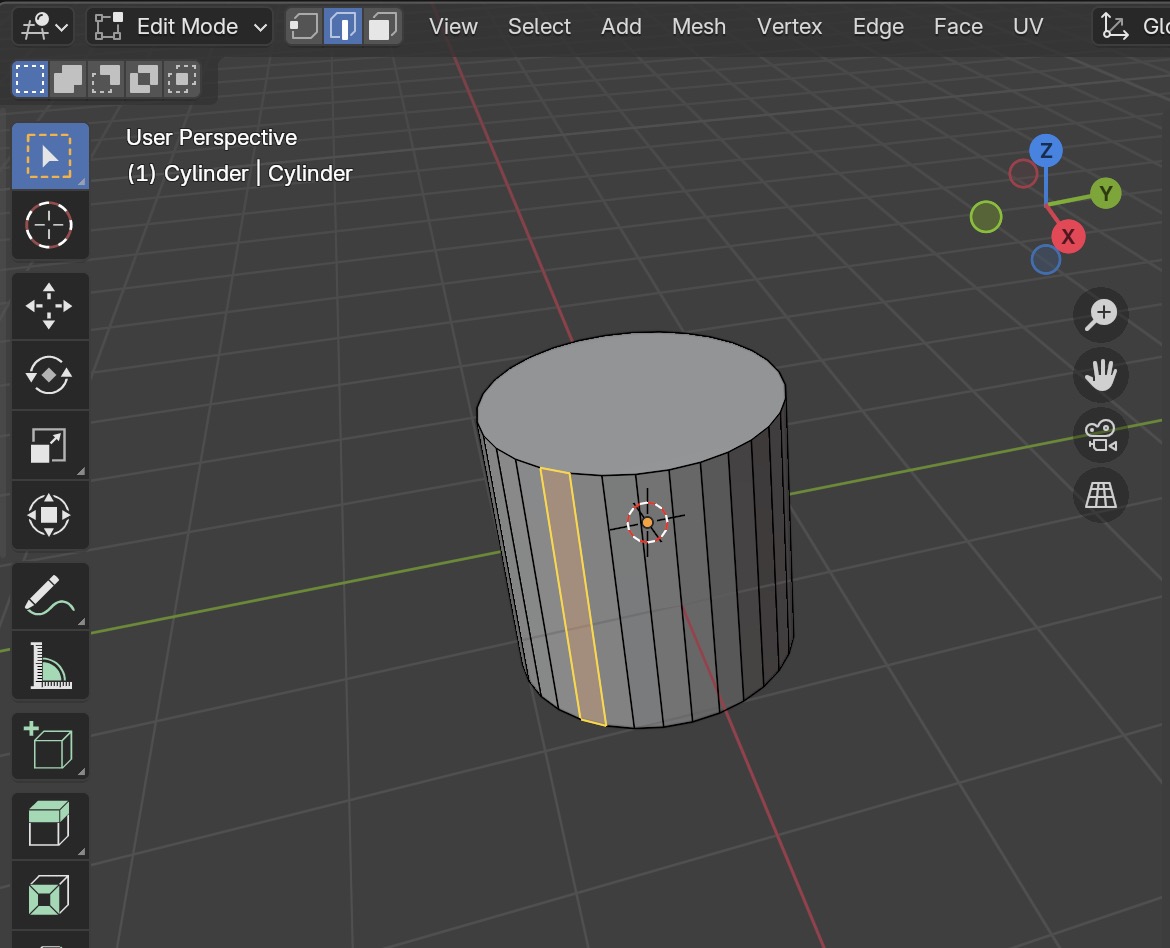Select the Add Cube tool
The width and height of the screenshot is (1170, 948).
coord(50,746)
